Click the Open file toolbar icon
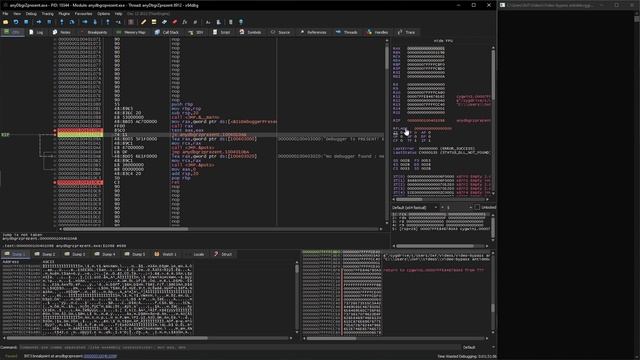 6,22
